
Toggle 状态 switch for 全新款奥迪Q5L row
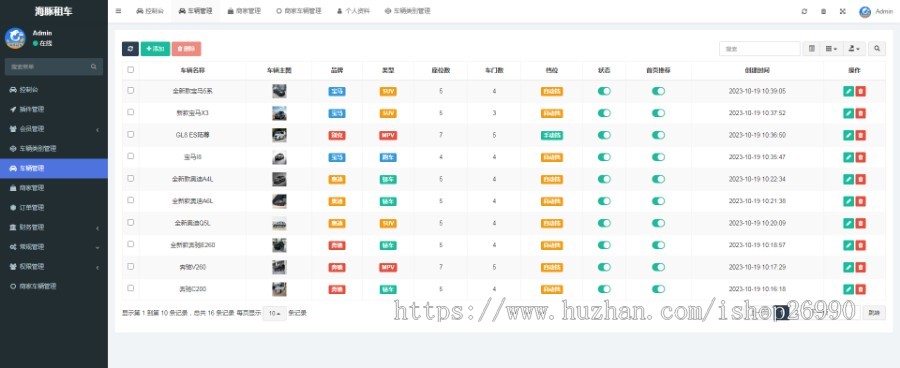click(x=604, y=223)
